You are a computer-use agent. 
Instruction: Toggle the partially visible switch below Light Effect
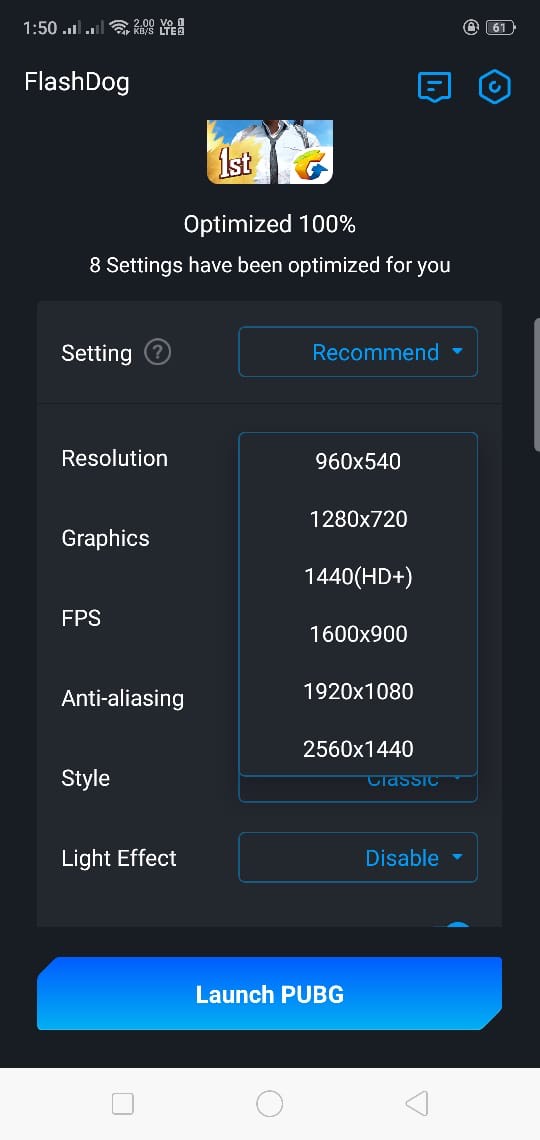[458, 924]
